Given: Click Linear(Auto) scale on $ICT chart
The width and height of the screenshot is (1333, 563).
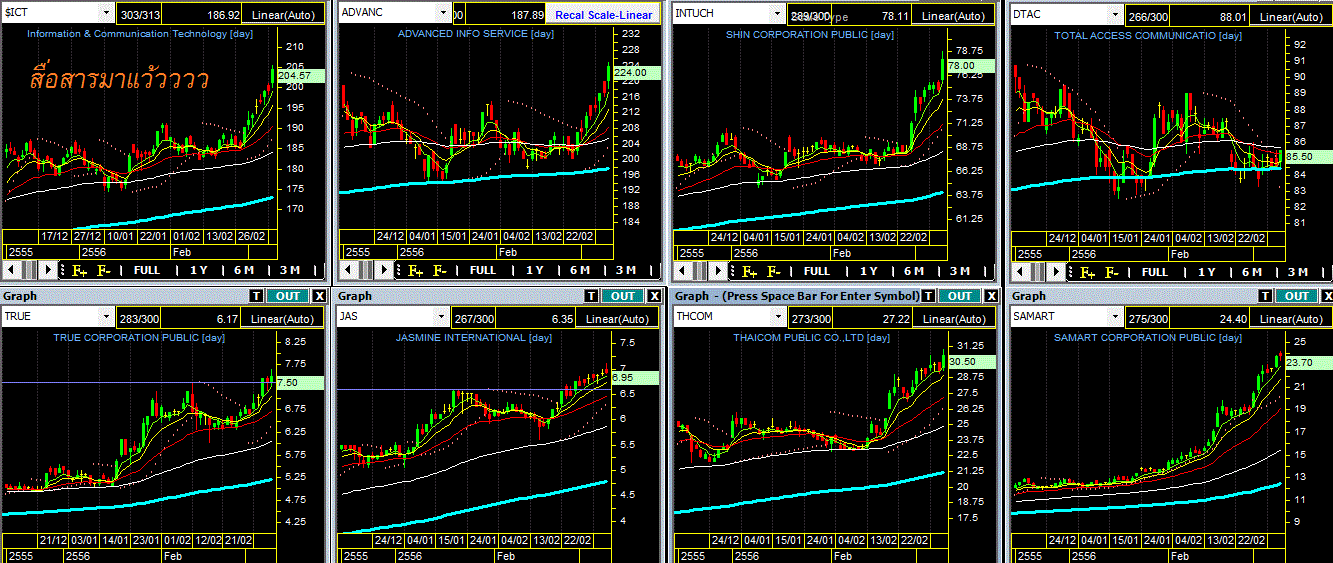Looking at the screenshot, I should [283, 15].
